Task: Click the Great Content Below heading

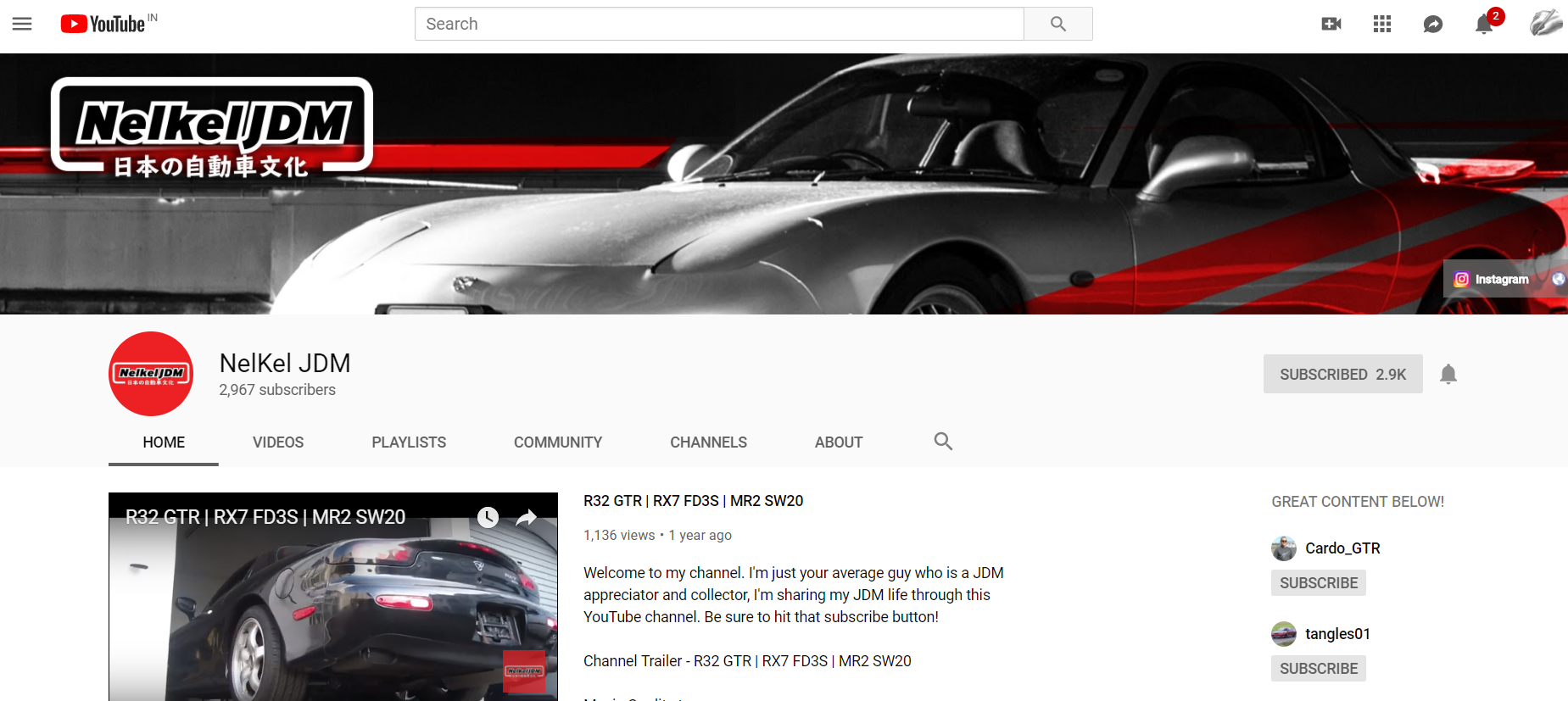Action: pos(1358,502)
